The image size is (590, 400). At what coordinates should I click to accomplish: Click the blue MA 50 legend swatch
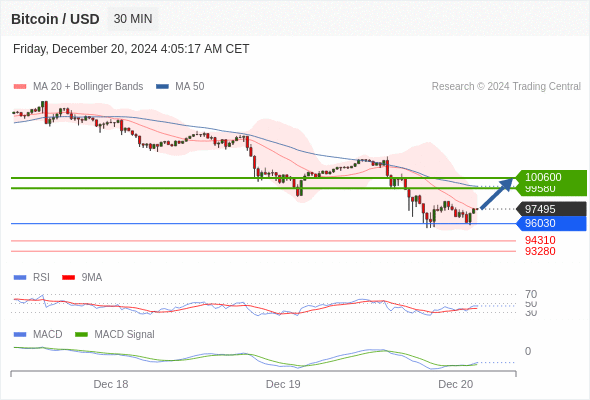(x=162, y=87)
